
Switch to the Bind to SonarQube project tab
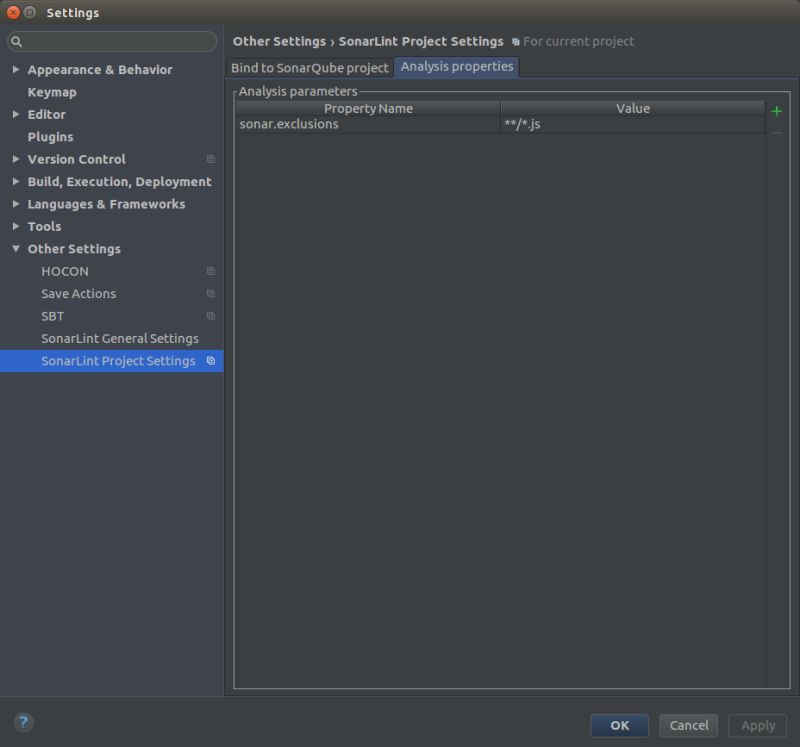(x=312, y=67)
